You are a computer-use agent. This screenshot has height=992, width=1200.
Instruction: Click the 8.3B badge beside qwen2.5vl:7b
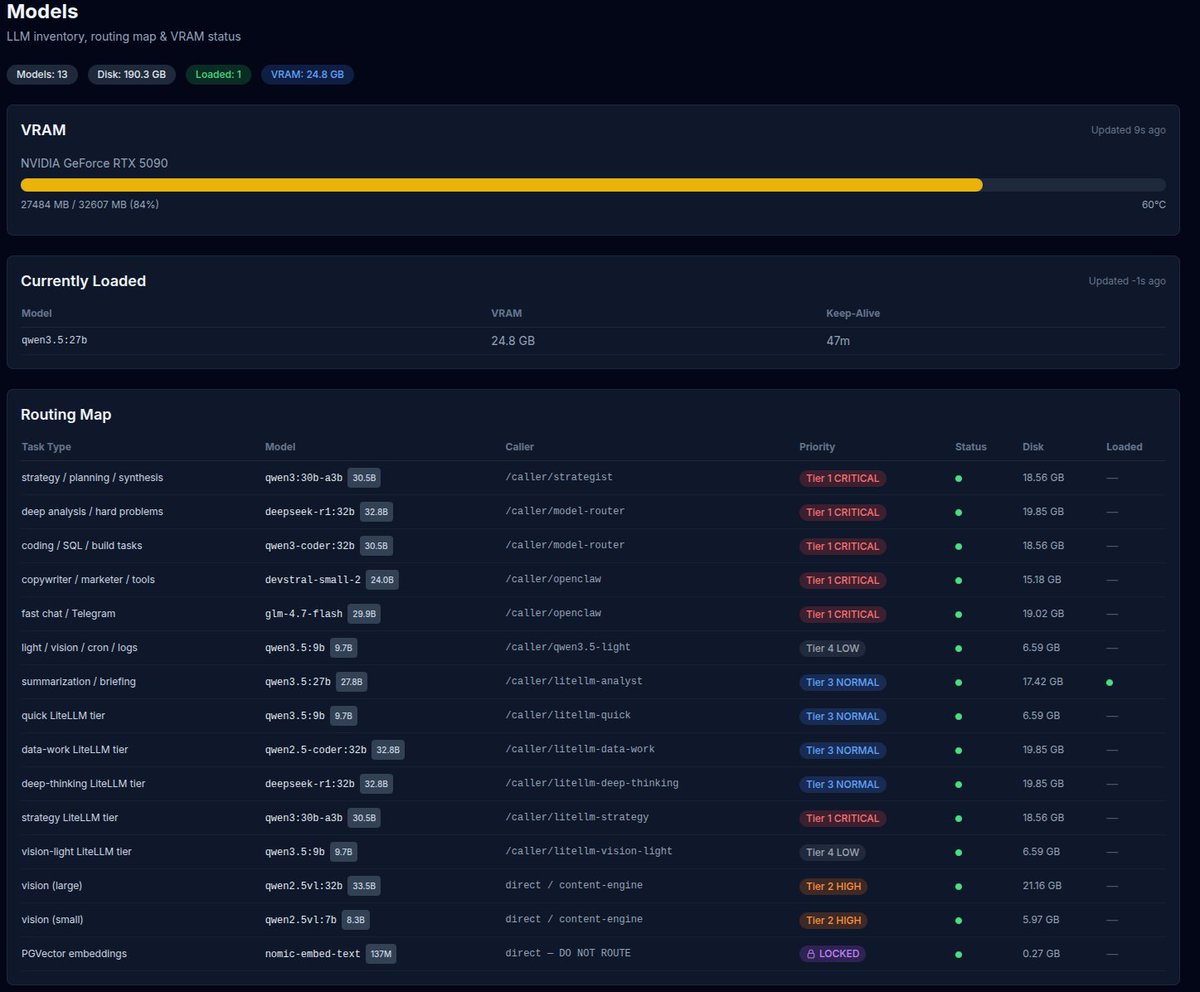tap(355, 920)
